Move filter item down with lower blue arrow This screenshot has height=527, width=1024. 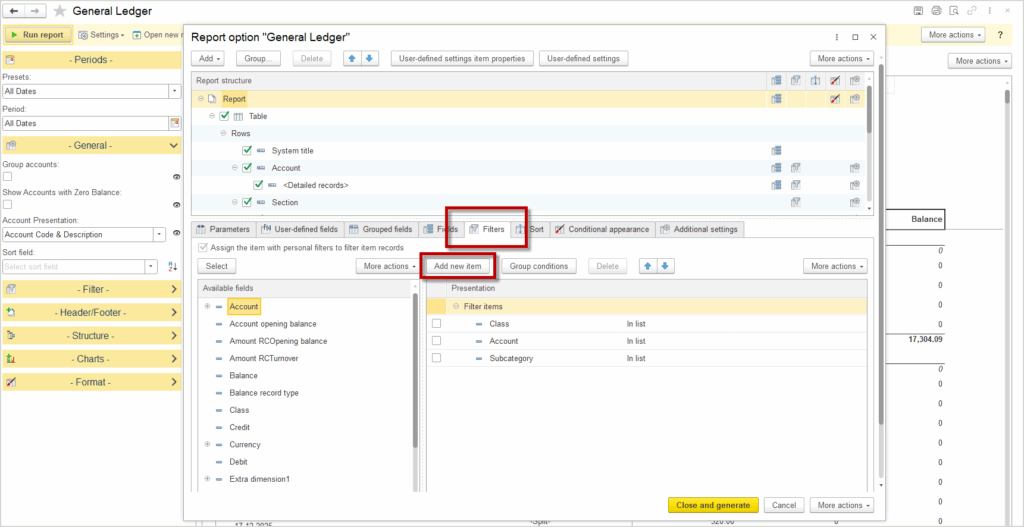click(667, 266)
